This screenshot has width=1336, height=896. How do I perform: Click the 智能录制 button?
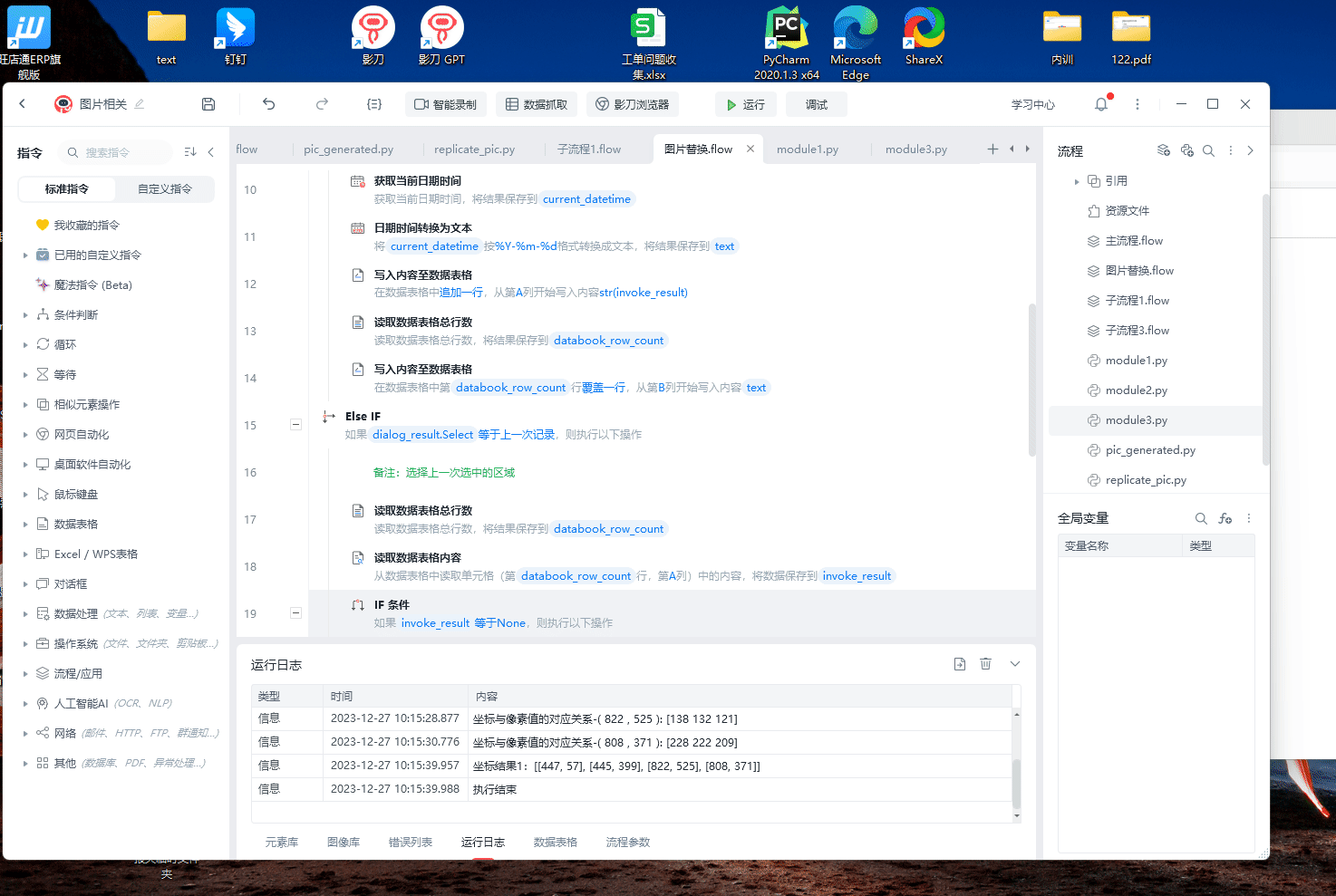tap(446, 104)
